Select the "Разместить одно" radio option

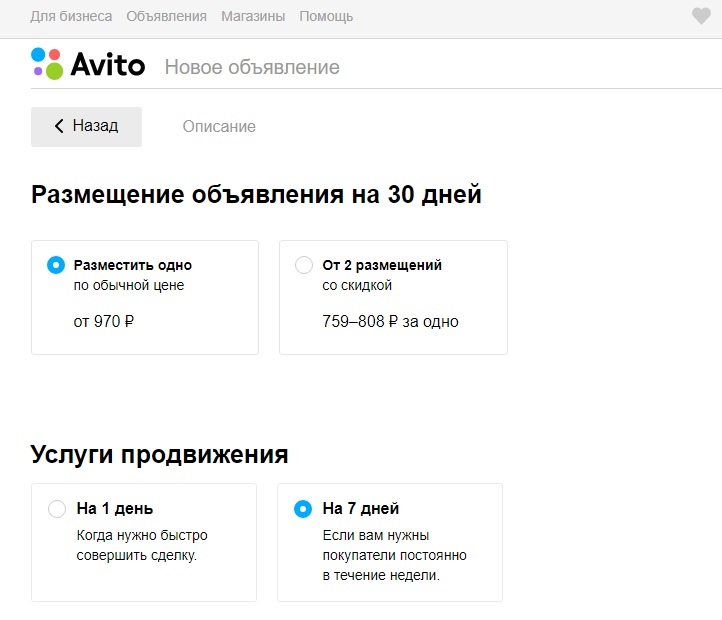tap(56, 265)
